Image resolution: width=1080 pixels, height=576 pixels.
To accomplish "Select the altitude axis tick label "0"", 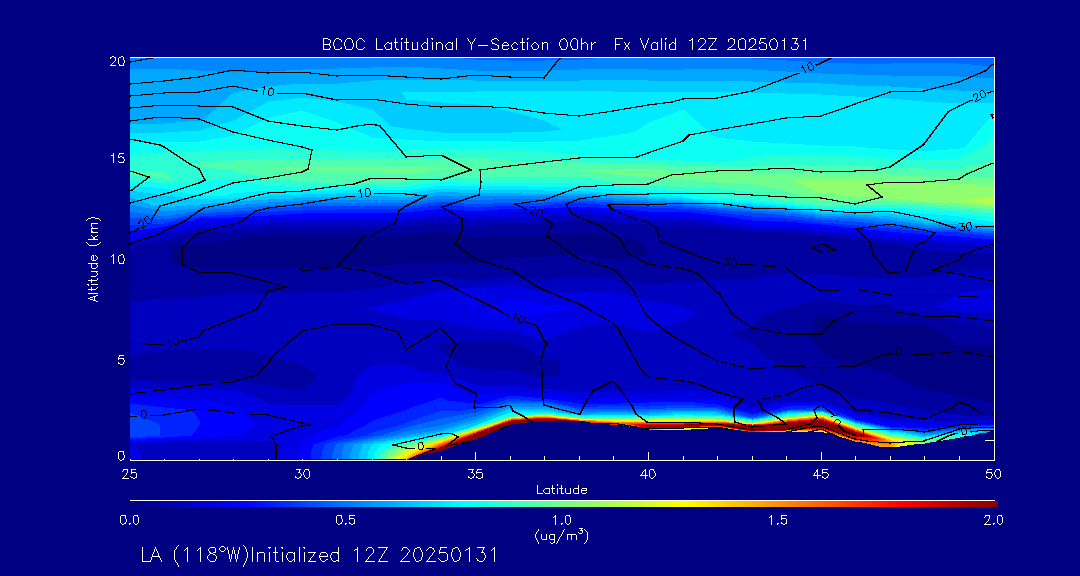I will pyautogui.click(x=121, y=455).
